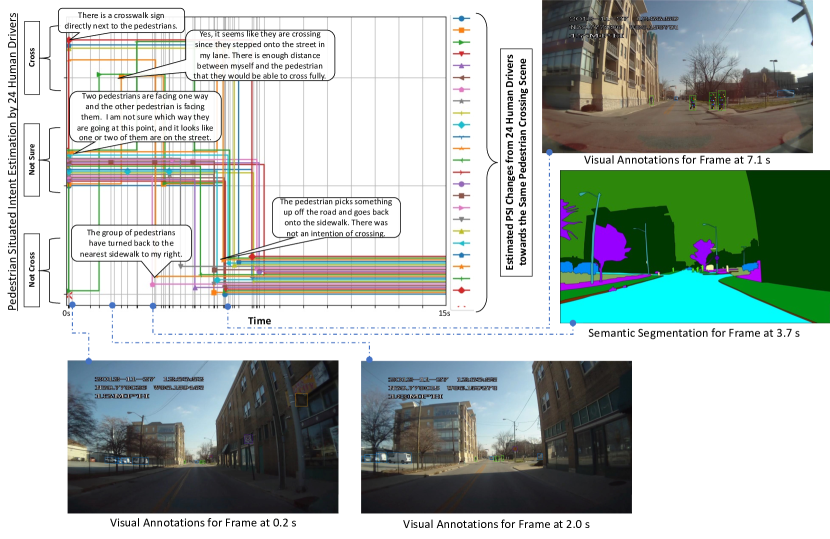Viewport: 830px width, 539px height.
Task: Select the olive up-pointing triangle legend marker
Action: pyautogui.click(x=462, y=231)
